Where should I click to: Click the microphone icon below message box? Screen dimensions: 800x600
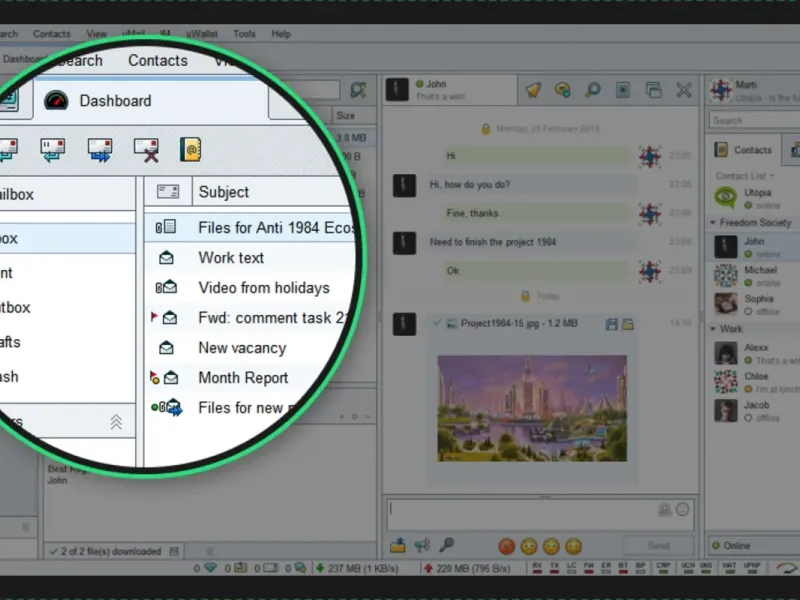tap(446, 545)
